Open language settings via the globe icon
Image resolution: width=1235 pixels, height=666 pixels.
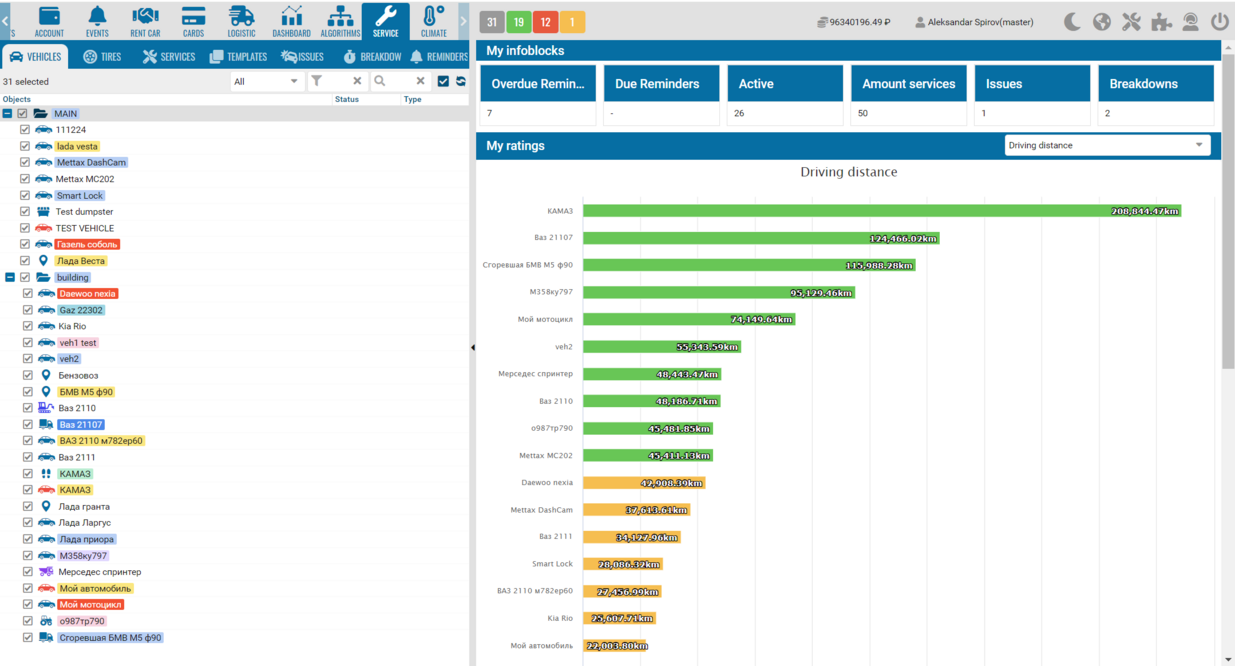coord(1101,21)
